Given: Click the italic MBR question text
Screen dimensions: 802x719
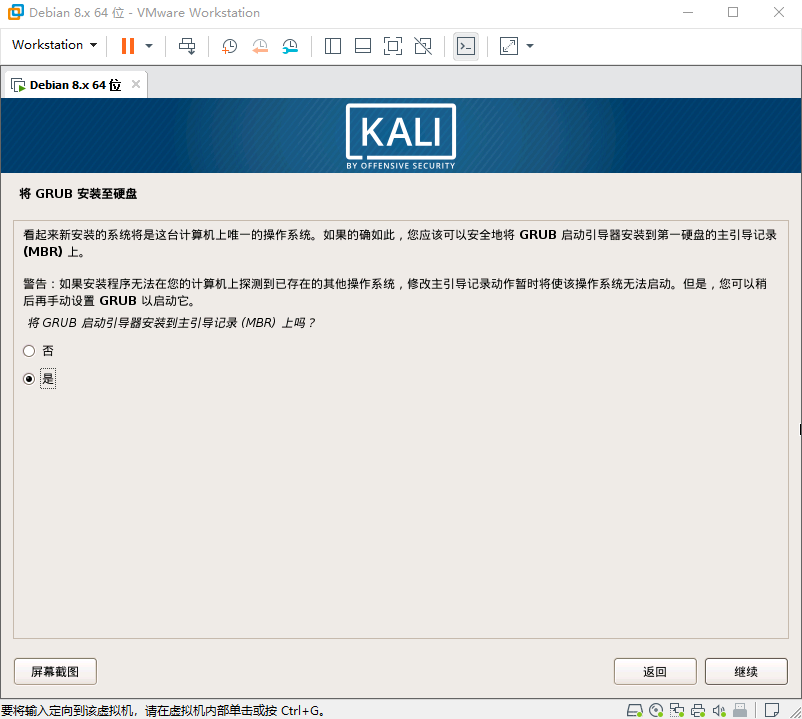Looking at the screenshot, I should point(171,323).
